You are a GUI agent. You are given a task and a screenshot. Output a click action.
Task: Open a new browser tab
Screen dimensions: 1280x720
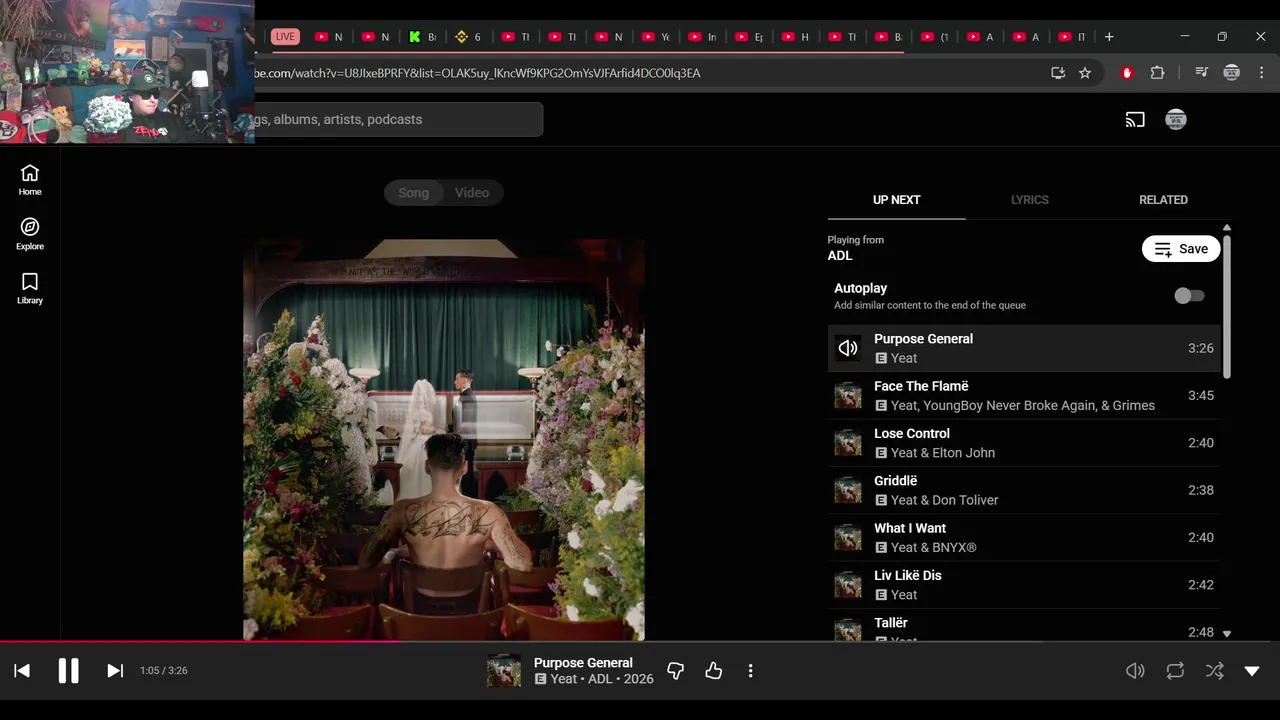[x=1109, y=37]
